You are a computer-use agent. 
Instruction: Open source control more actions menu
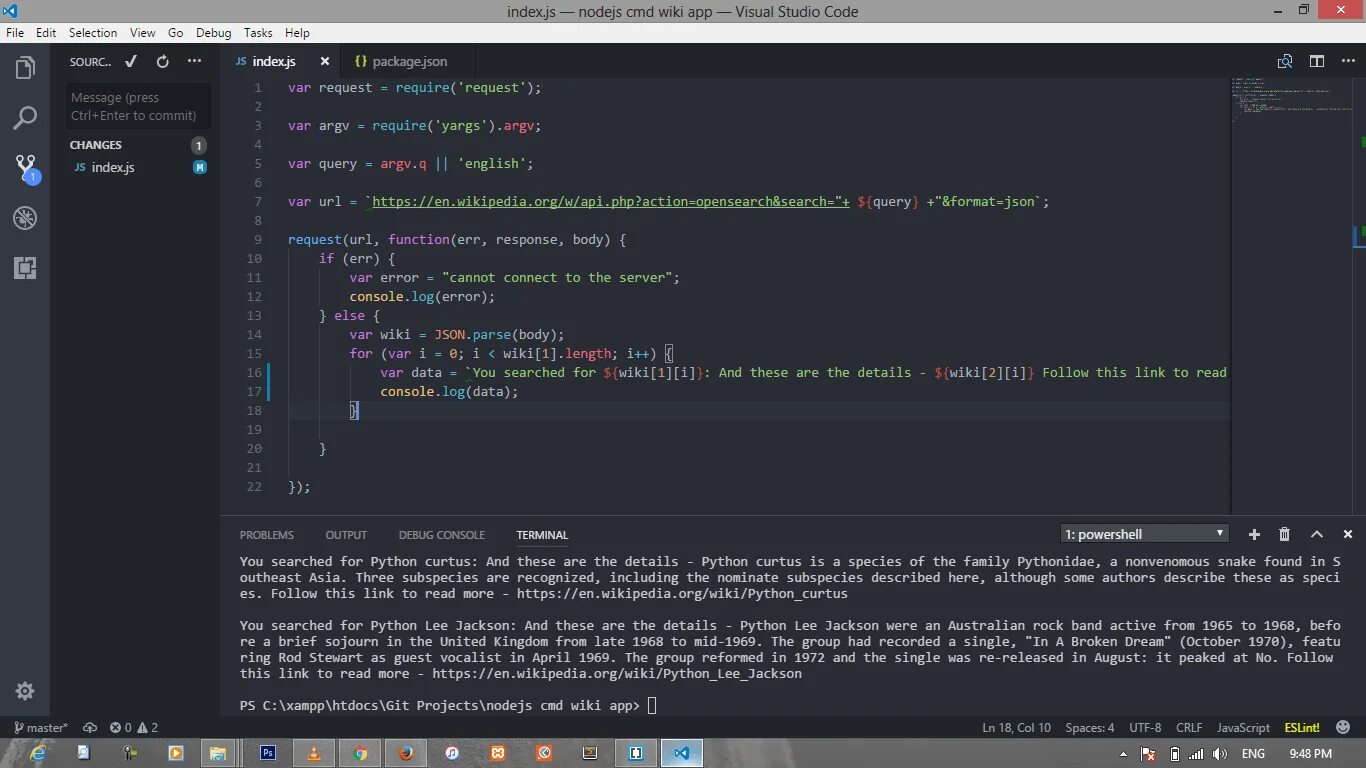(x=196, y=61)
